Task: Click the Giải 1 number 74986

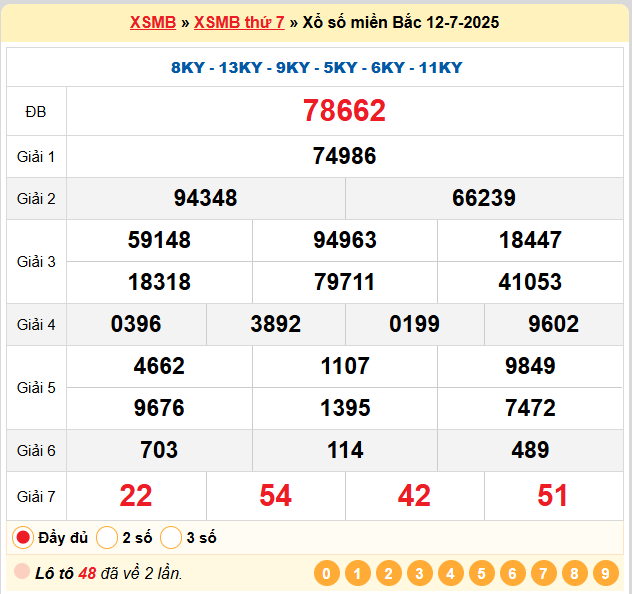Action: tap(345, 156)
